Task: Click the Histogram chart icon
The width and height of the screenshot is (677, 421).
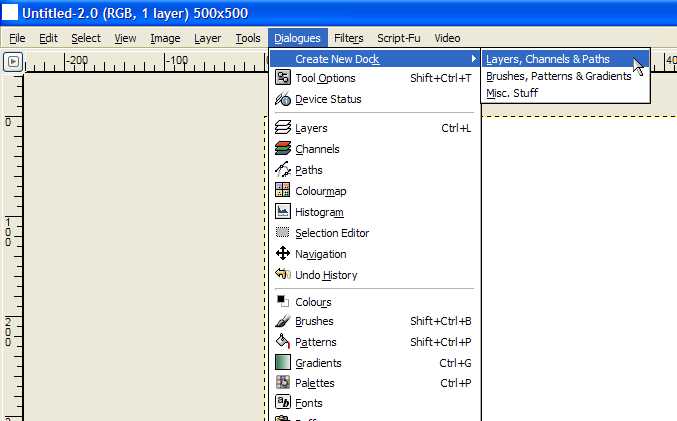Action: pyautogui.click(x=283, y=211)
